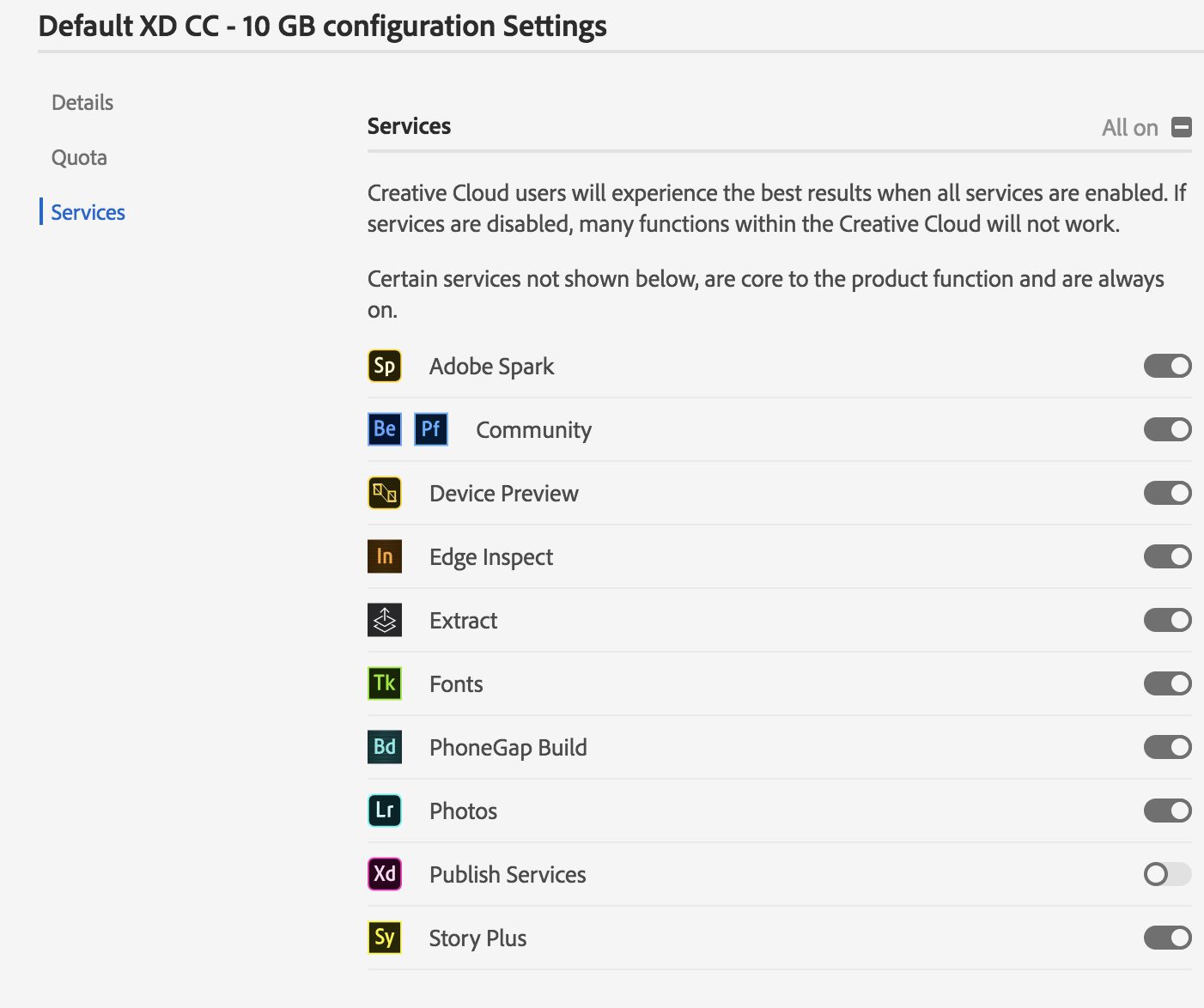The height and width of the screenshot is (1008, 1204).
Task: Click the Story Plus Sy icon
Action: [385, 938]
